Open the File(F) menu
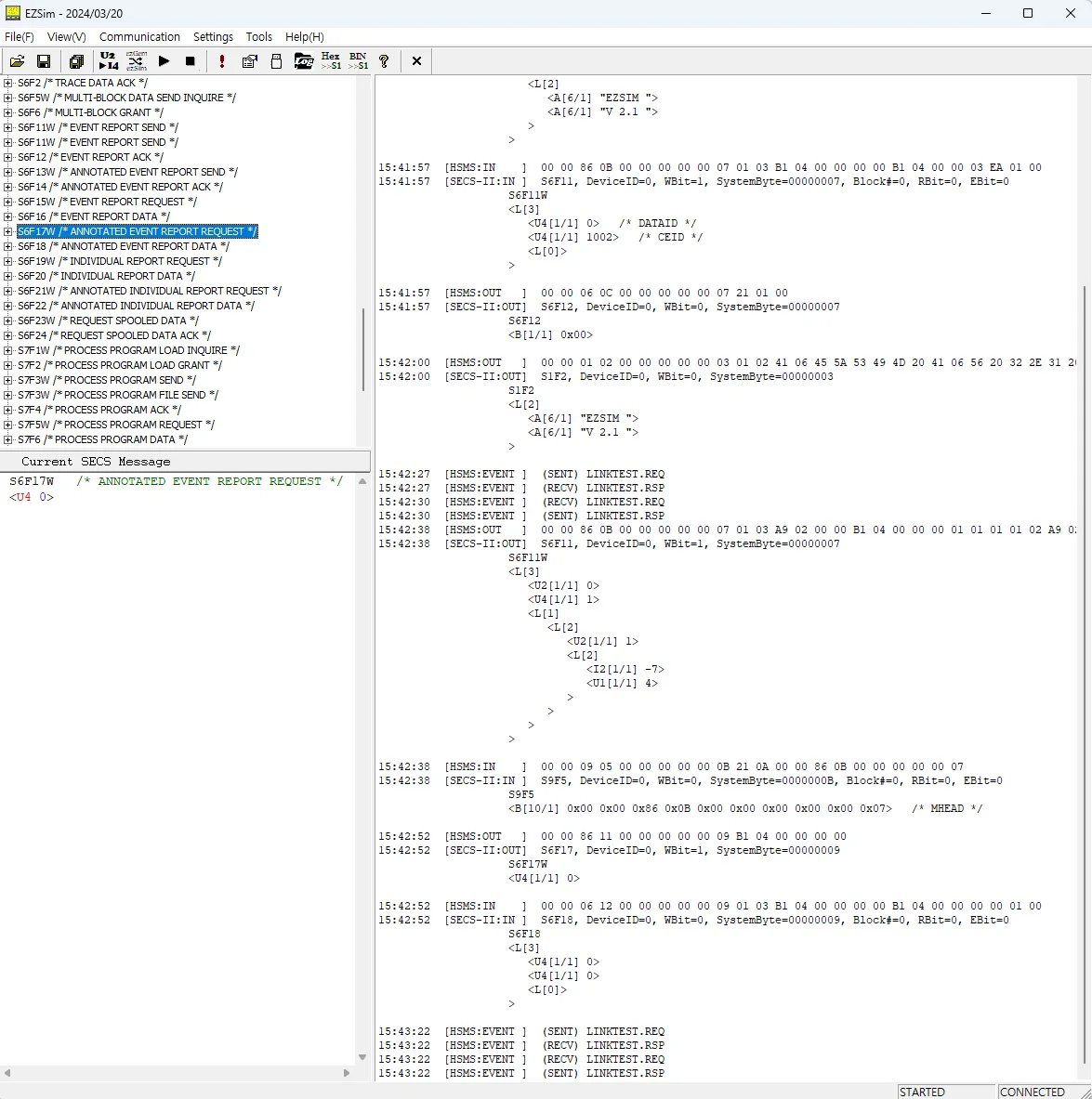1092x1099 pixels. tap(20, 36)
